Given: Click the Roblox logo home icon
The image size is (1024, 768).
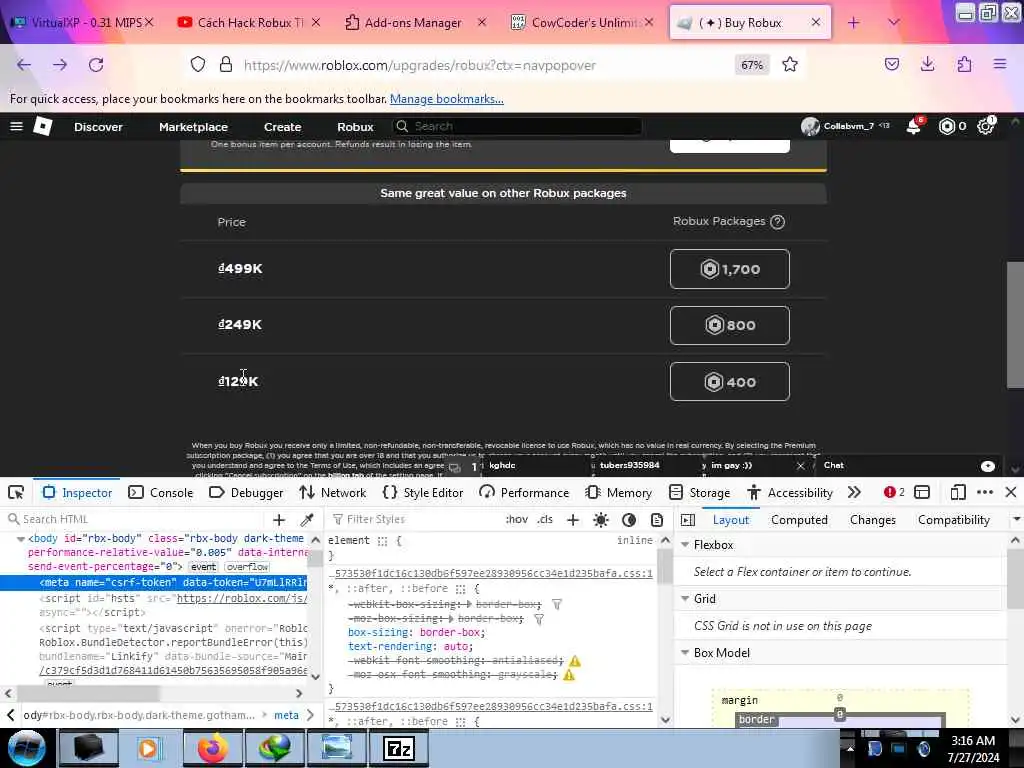Looking at the screenshot, I should (43, 126).
